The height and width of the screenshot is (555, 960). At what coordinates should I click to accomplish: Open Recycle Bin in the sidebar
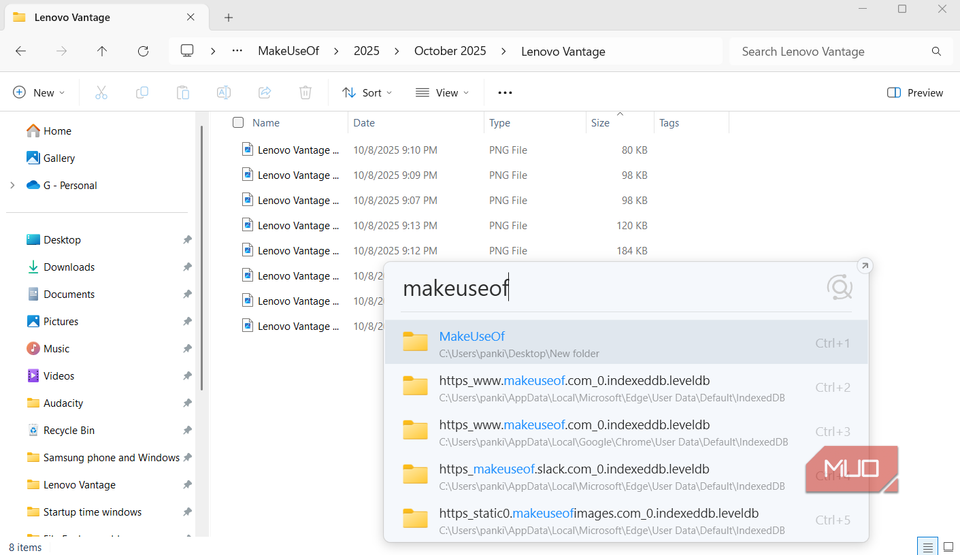point(60,430)
